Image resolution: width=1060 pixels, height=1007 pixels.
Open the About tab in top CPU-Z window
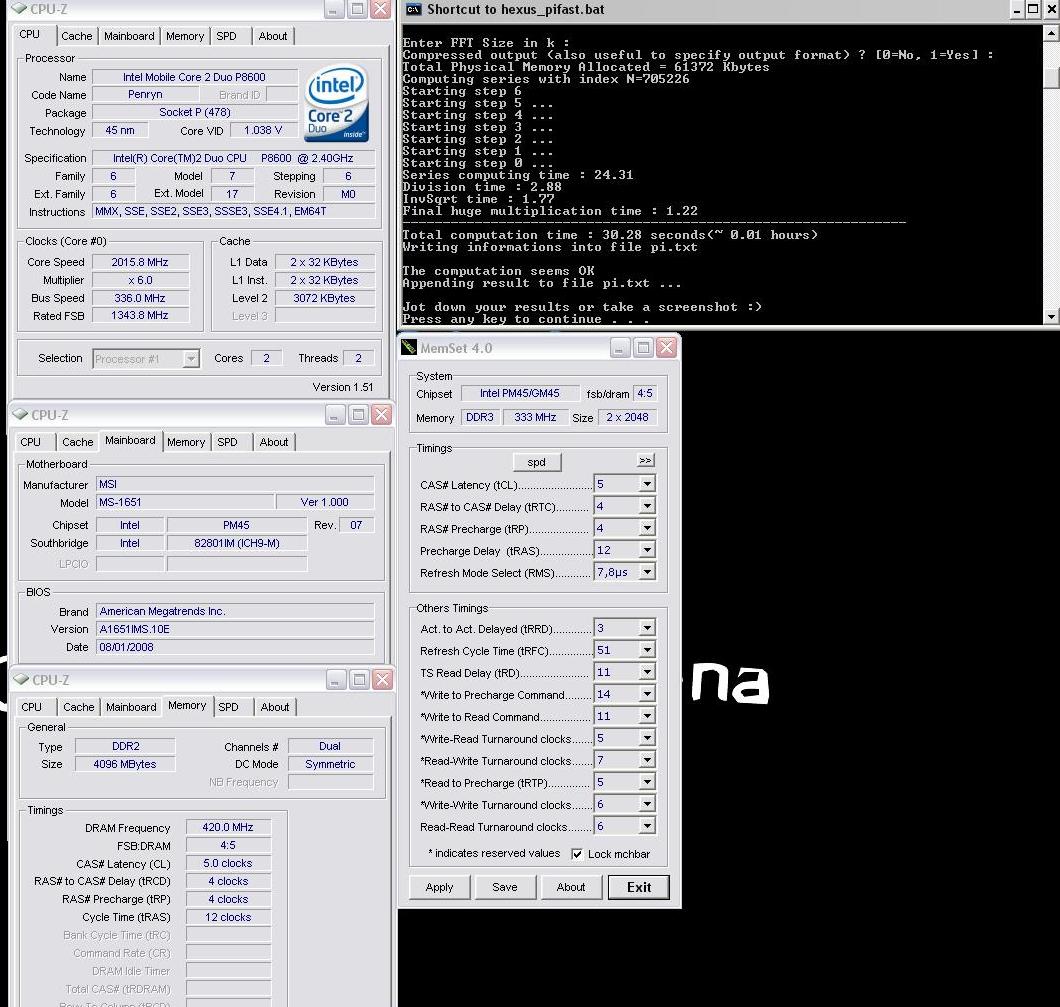(x=272, y=36)
